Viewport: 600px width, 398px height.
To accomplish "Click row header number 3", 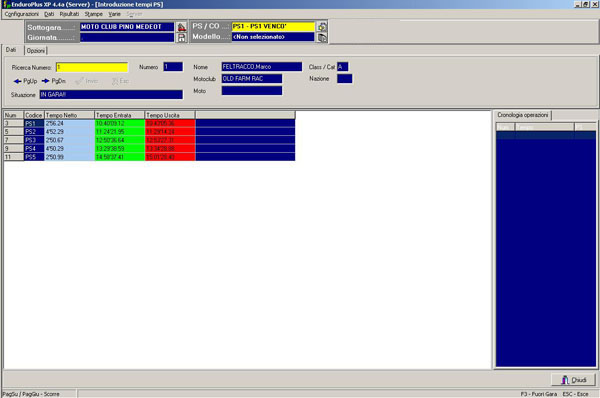I will pyautogui.click(x=13, y=124).
